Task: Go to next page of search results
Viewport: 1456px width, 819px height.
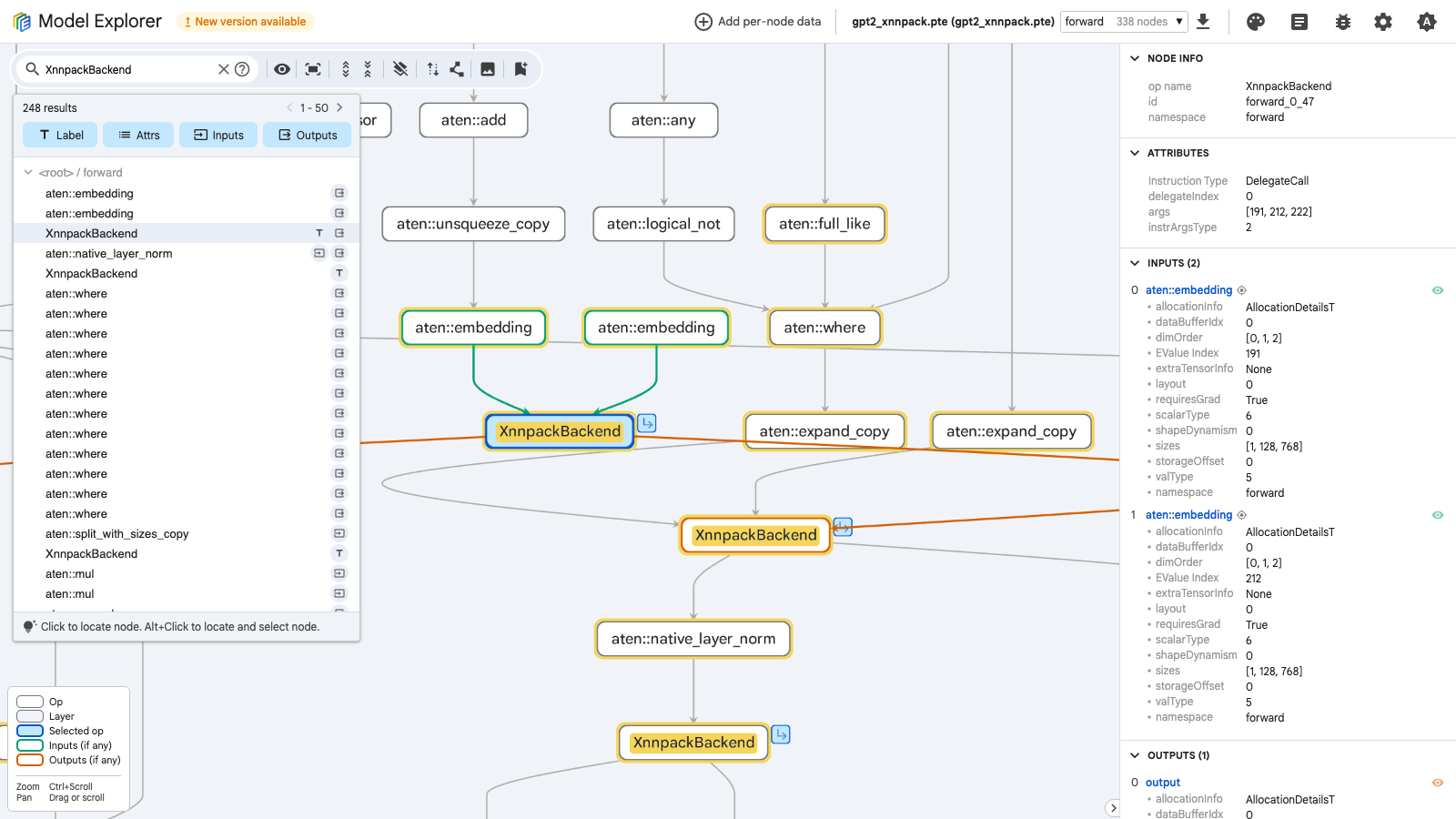Action: [x=339, y=107]
